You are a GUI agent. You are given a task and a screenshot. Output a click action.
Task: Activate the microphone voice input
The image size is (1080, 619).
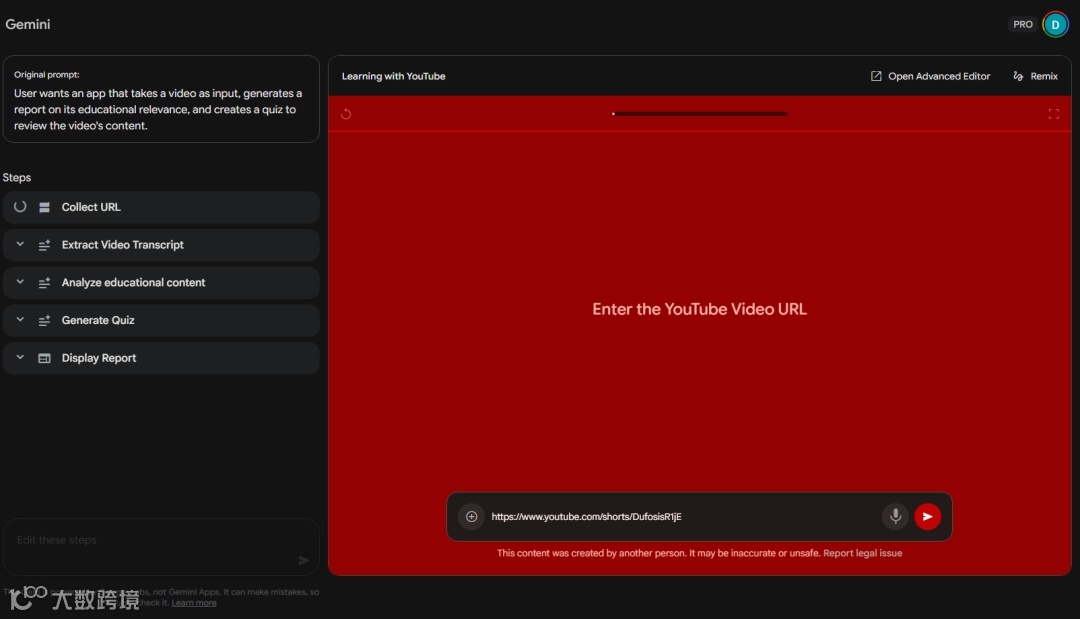[895, 516]
